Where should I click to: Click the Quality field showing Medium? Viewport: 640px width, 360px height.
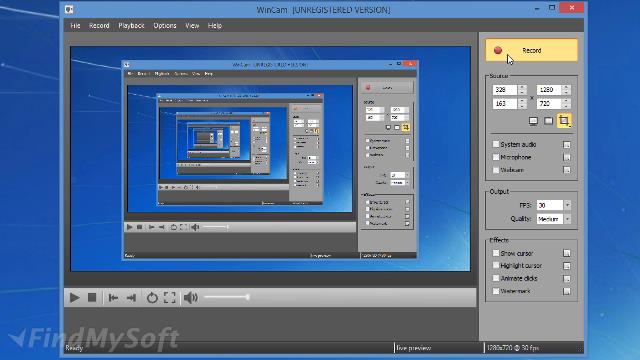550,219
